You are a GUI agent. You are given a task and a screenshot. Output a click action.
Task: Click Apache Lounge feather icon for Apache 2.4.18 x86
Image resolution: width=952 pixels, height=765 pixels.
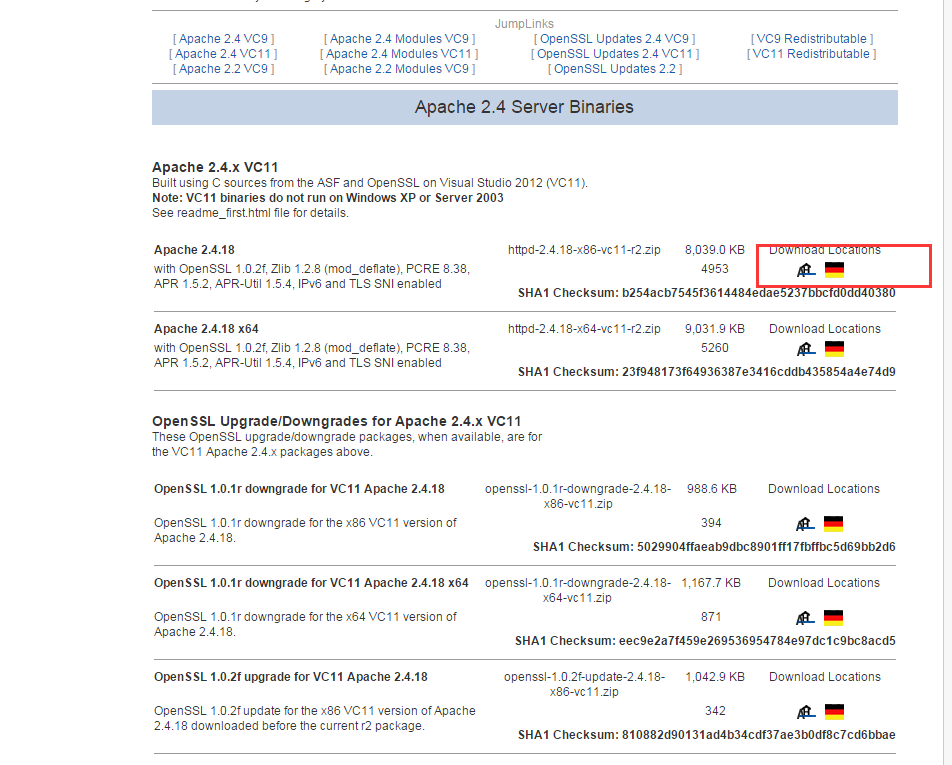[x=806, y=270]
